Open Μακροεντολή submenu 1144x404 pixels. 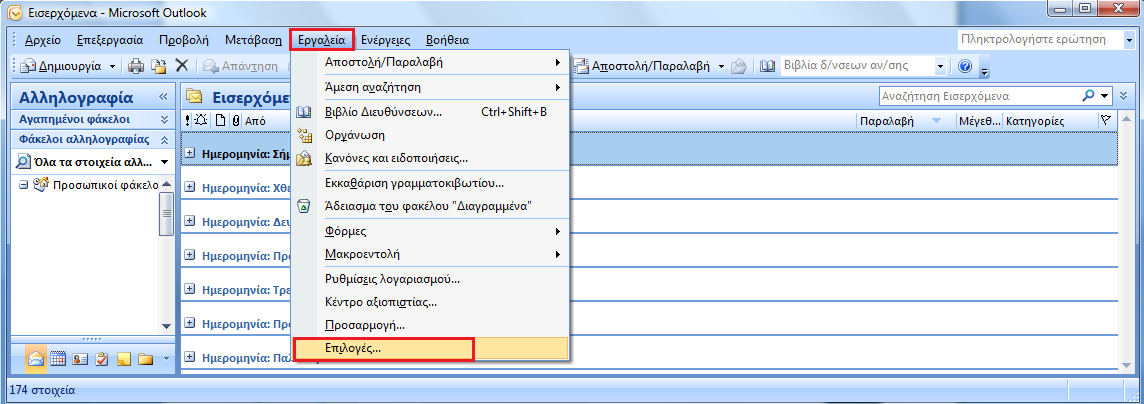430,255
